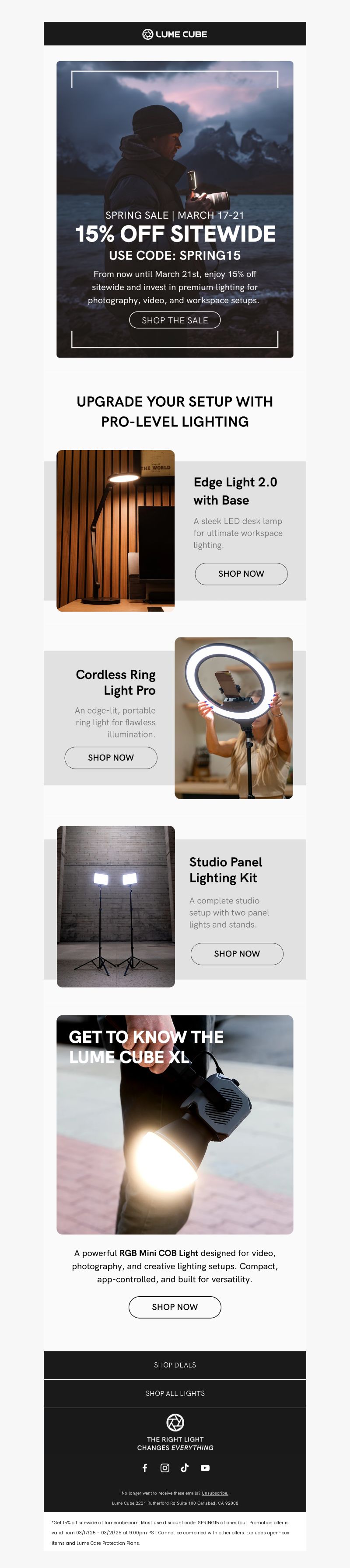
Task: Click the 15% Off Sitewide hero banner
Action: coord(175,209)
